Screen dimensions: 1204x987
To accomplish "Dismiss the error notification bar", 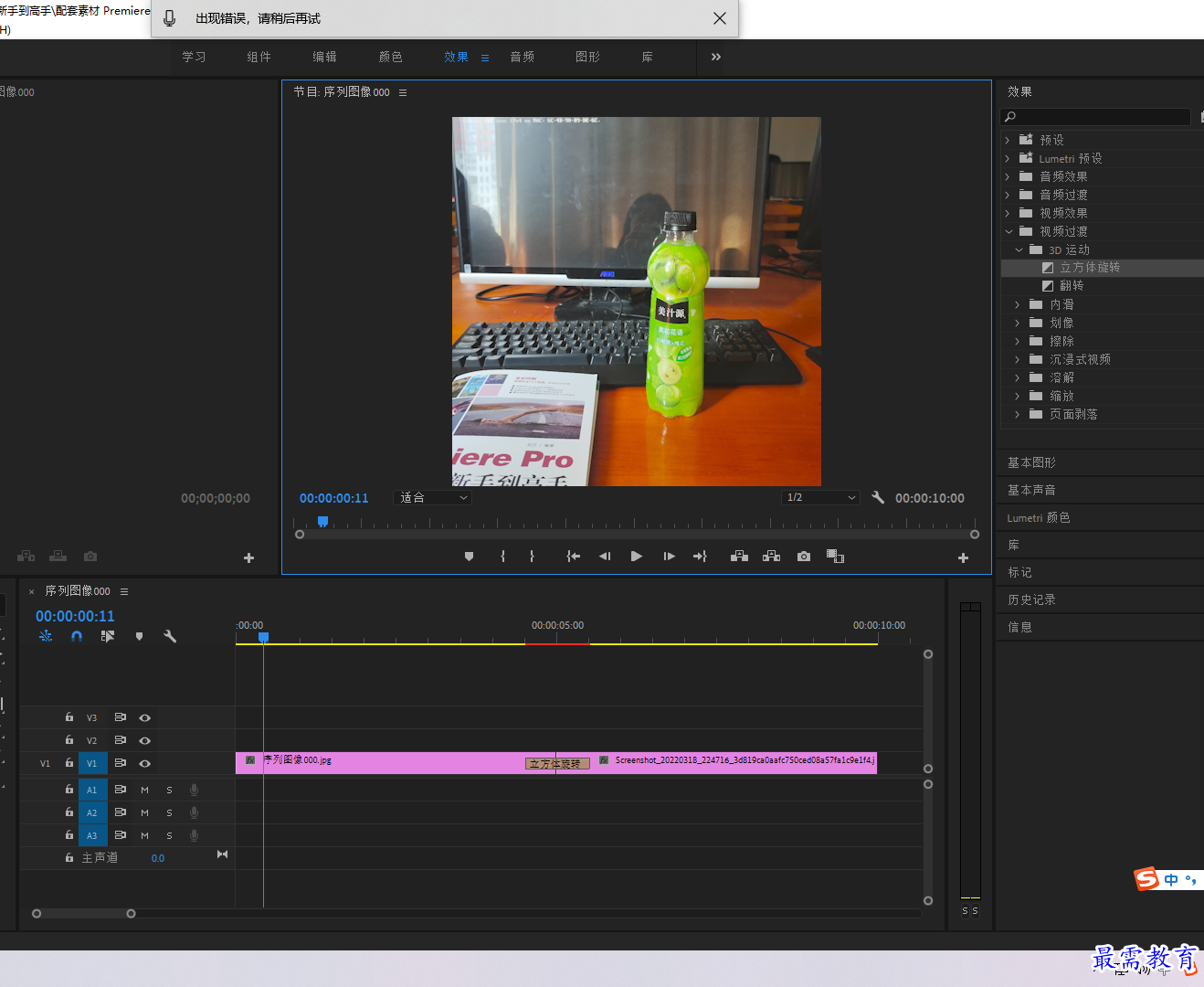I will click(x=720, y=18).
